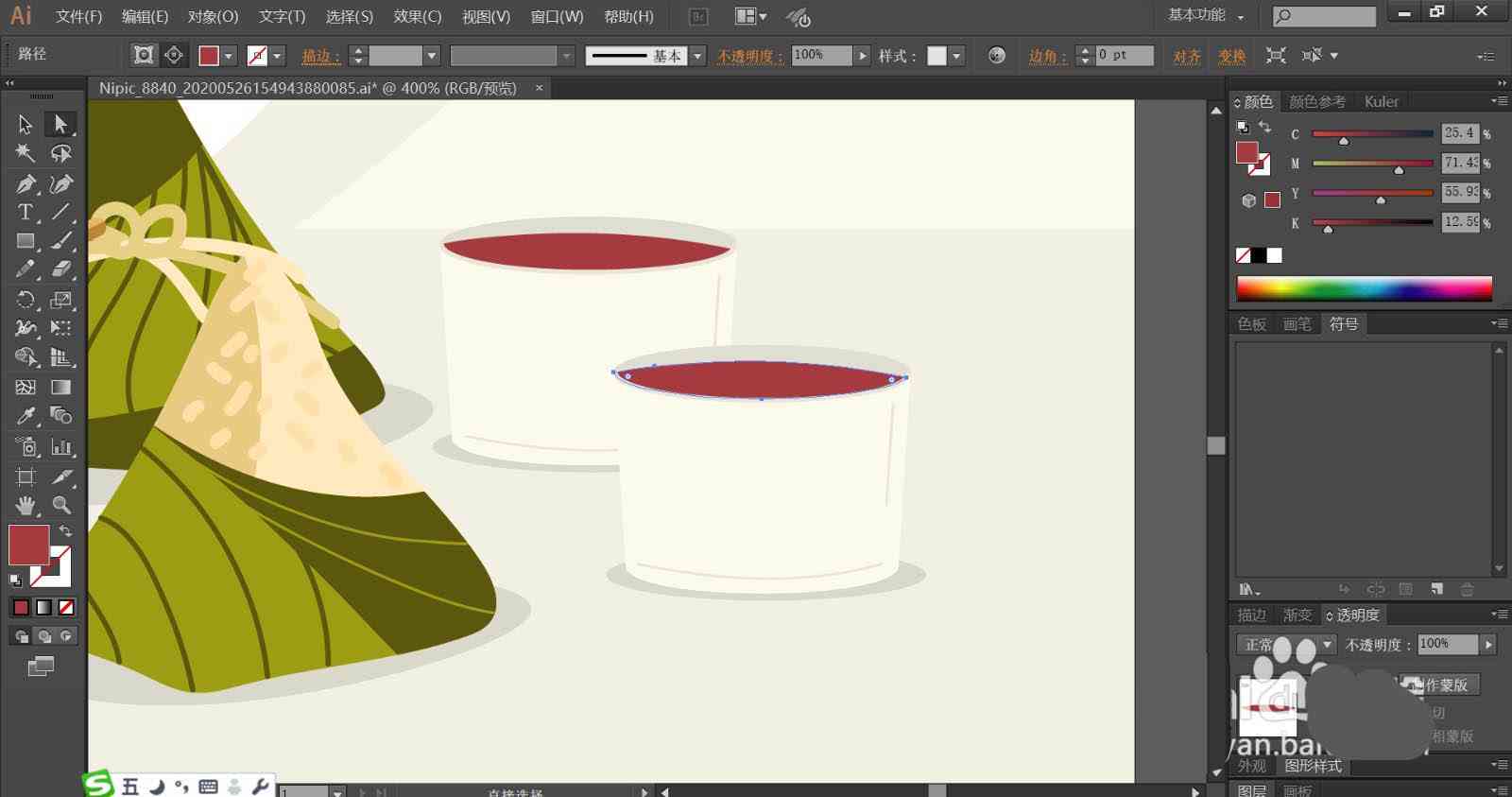The image size is (1512, 797).
Task: Open the blending mode dropdown 正常
Action: [x=1286, y=645]
